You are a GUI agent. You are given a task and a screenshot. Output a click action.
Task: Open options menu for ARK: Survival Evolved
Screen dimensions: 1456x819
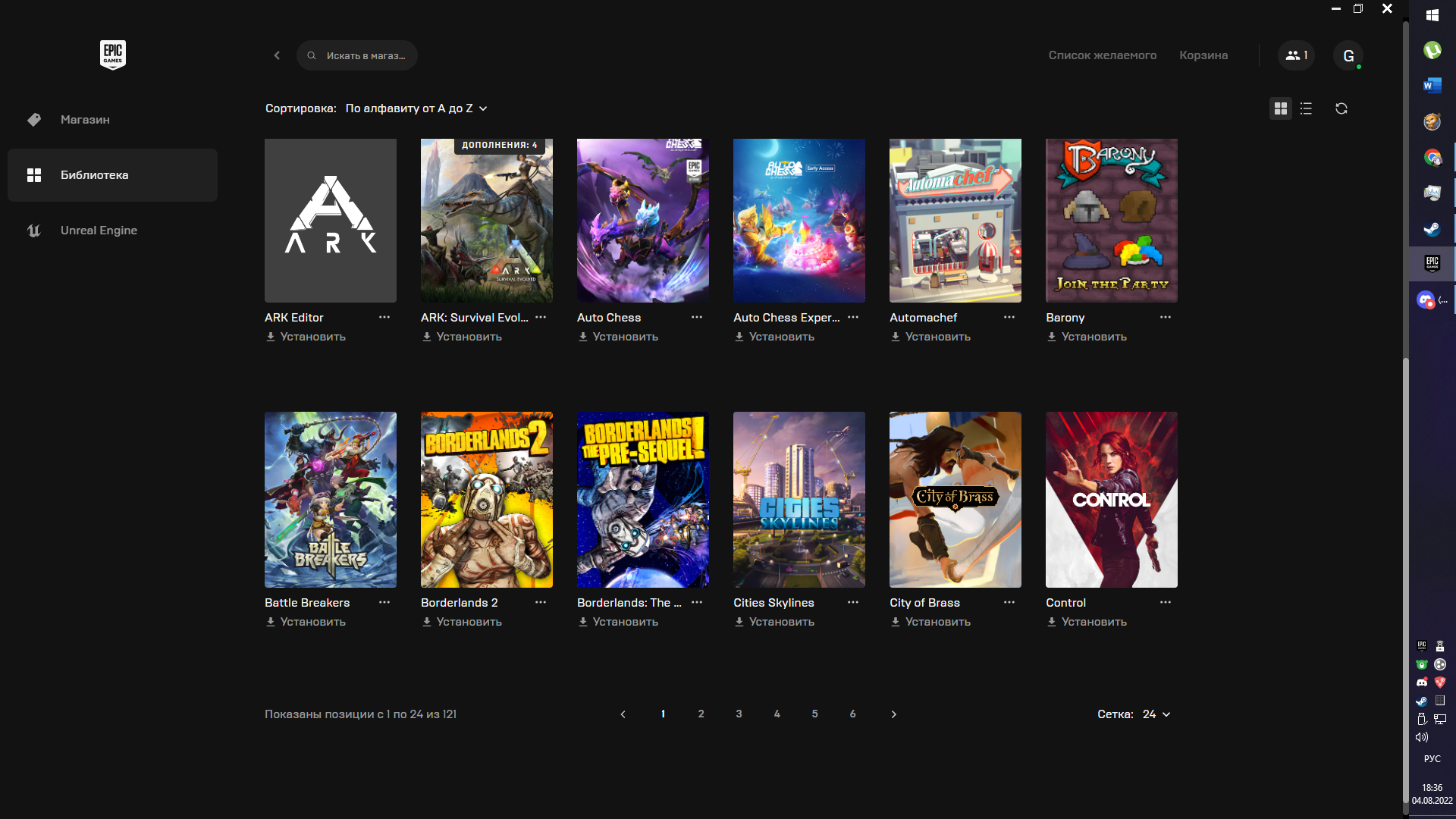pos(541,317)
